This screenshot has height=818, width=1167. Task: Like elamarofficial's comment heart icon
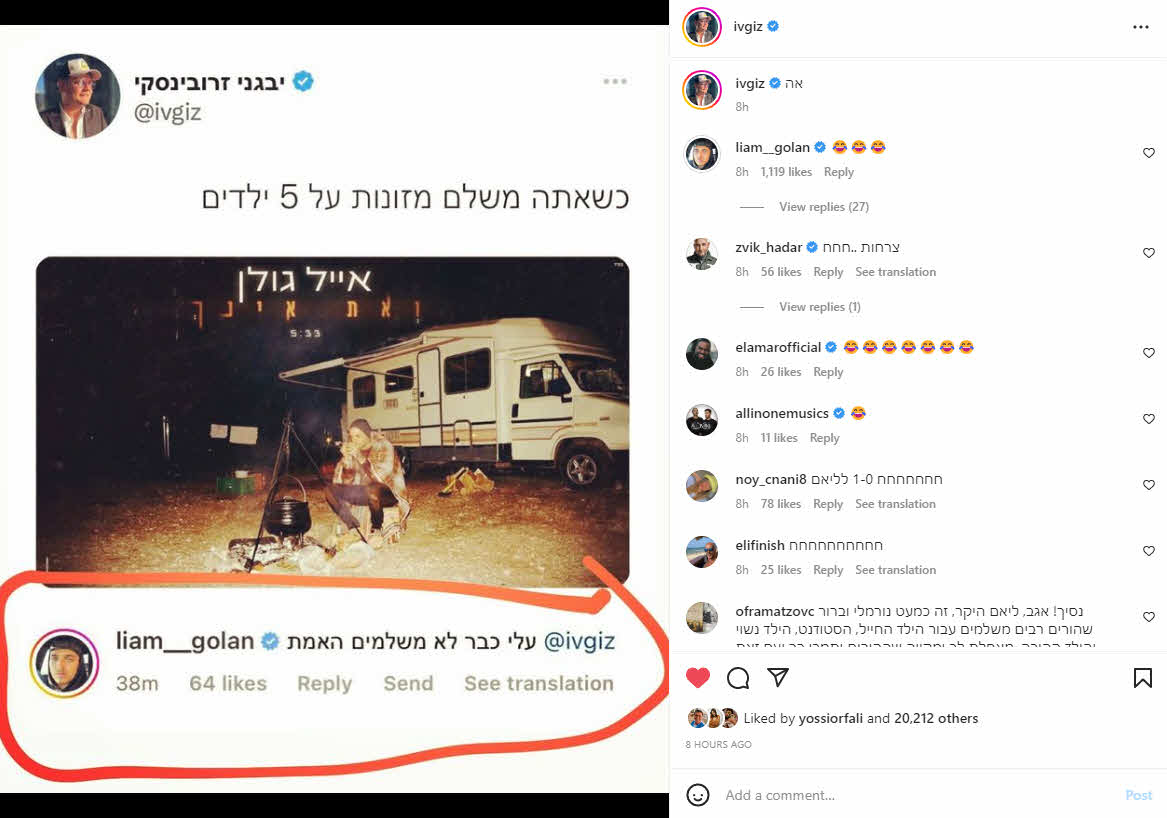click(1148, 352)
